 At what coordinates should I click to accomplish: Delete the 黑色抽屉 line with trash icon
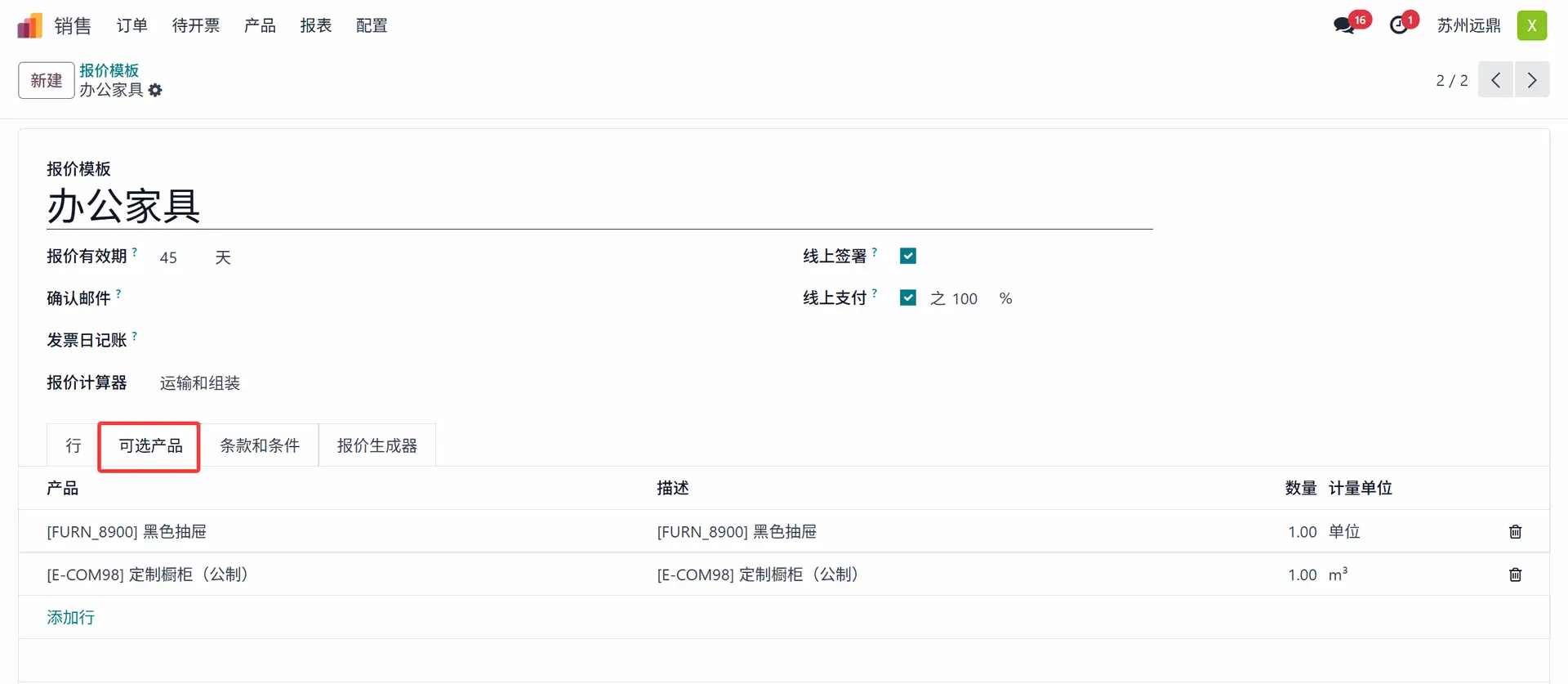click(1515, 532)
